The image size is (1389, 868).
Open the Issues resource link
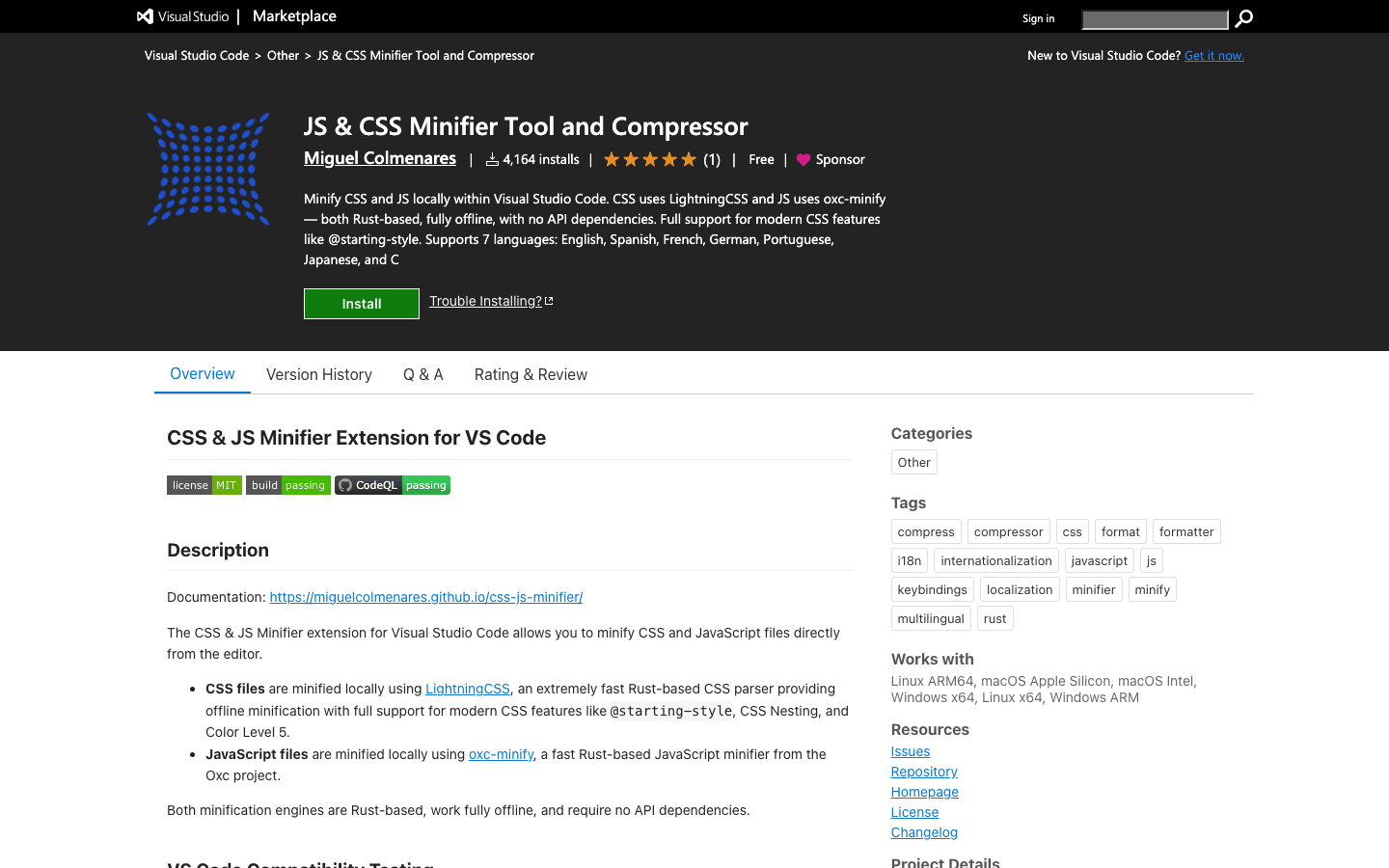(x=911, y=751)
